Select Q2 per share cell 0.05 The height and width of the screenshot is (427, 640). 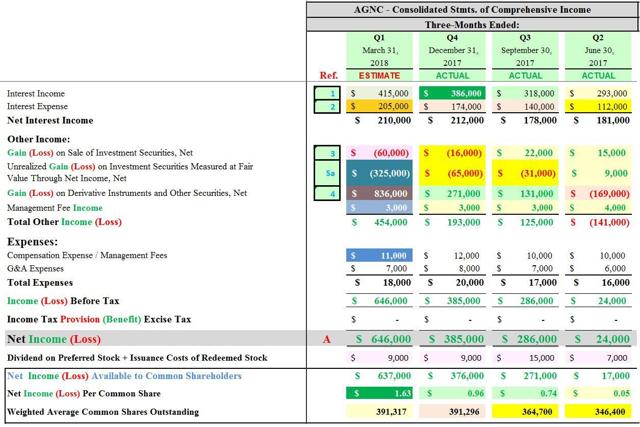click(x=598, y=393)
